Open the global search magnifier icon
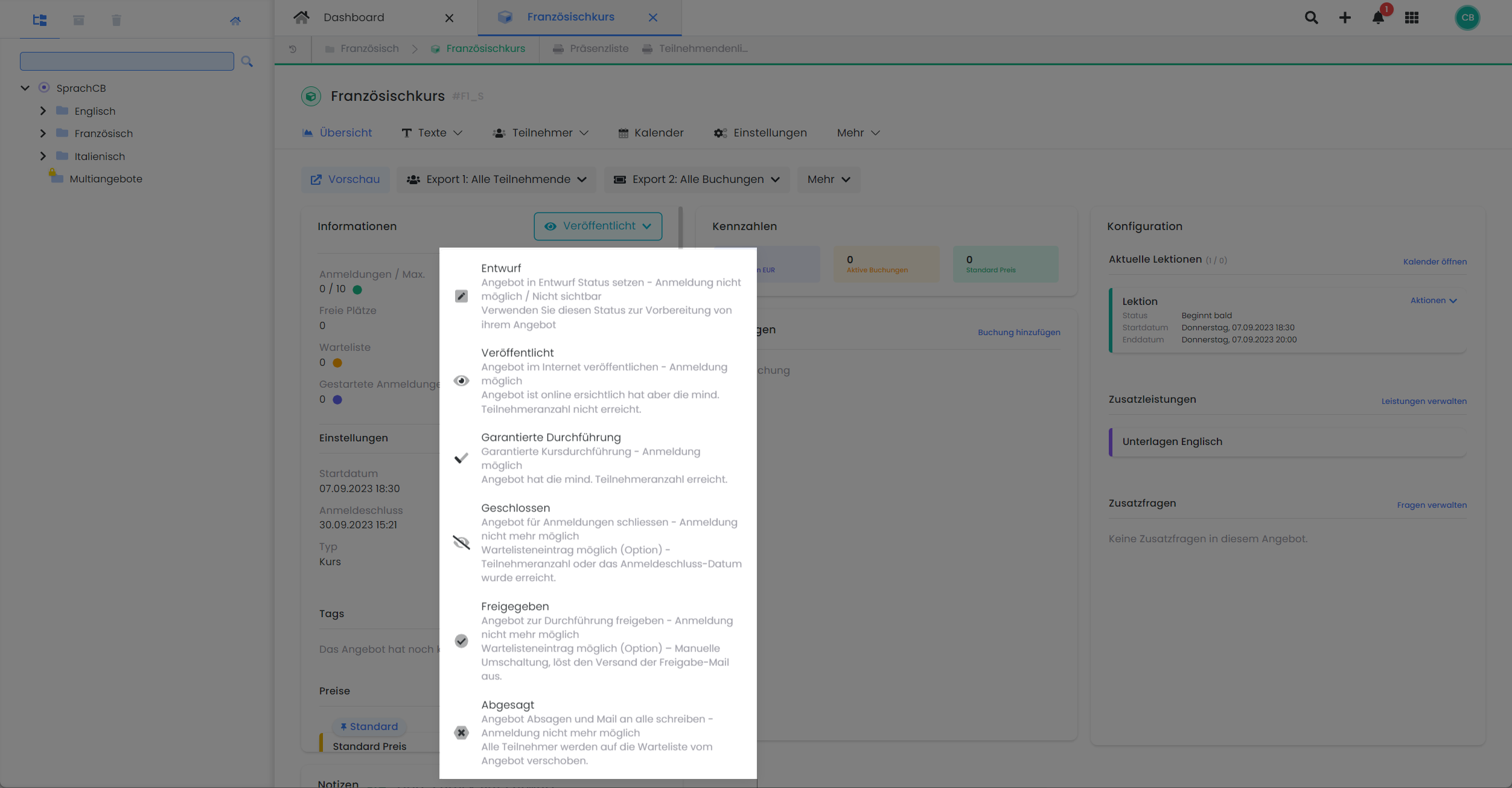The height and width of the screenshot is (788, 1512). coord(1311,18)
